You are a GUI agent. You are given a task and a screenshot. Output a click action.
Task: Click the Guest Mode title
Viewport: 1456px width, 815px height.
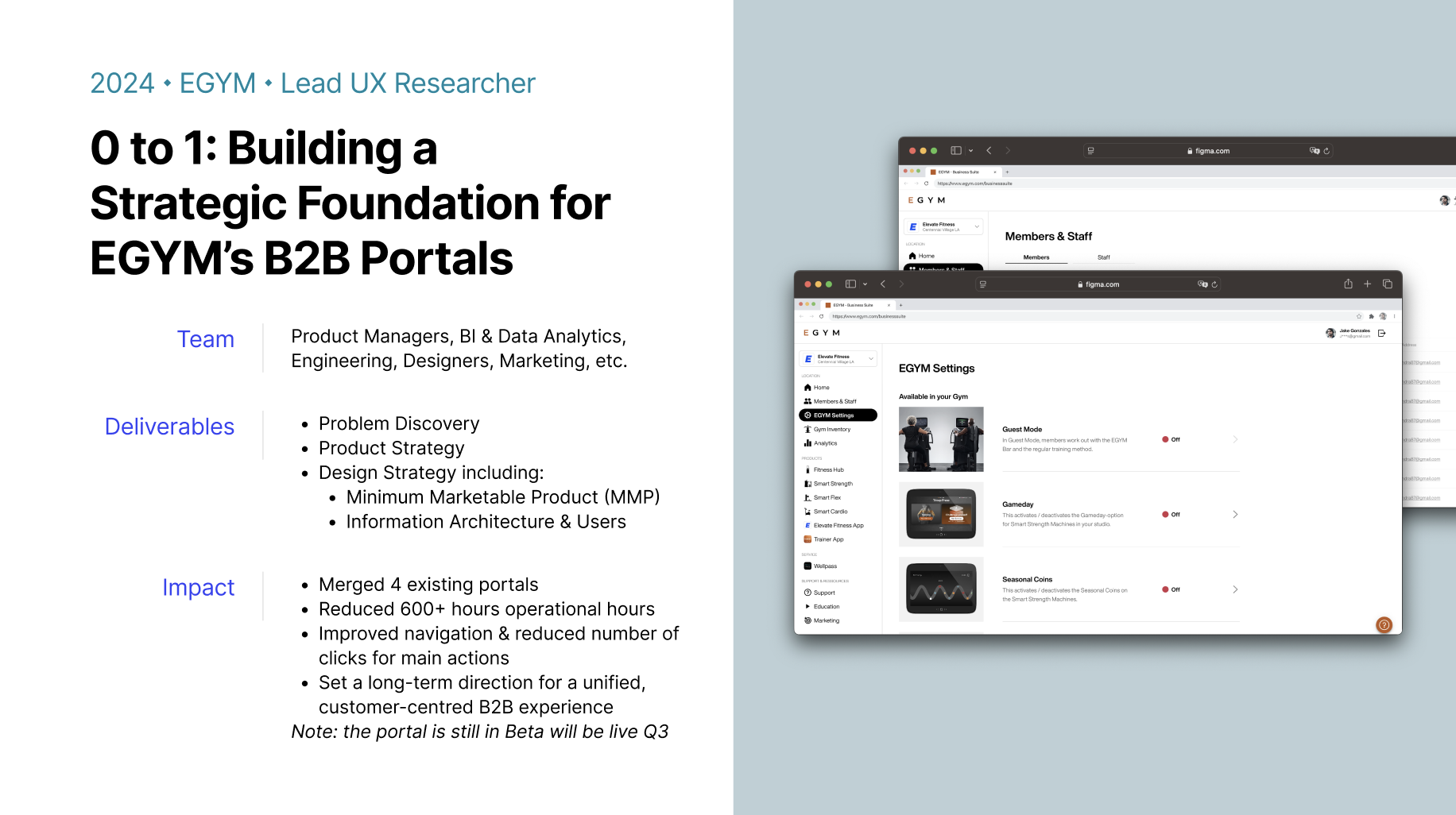(x=1022, y=430)
